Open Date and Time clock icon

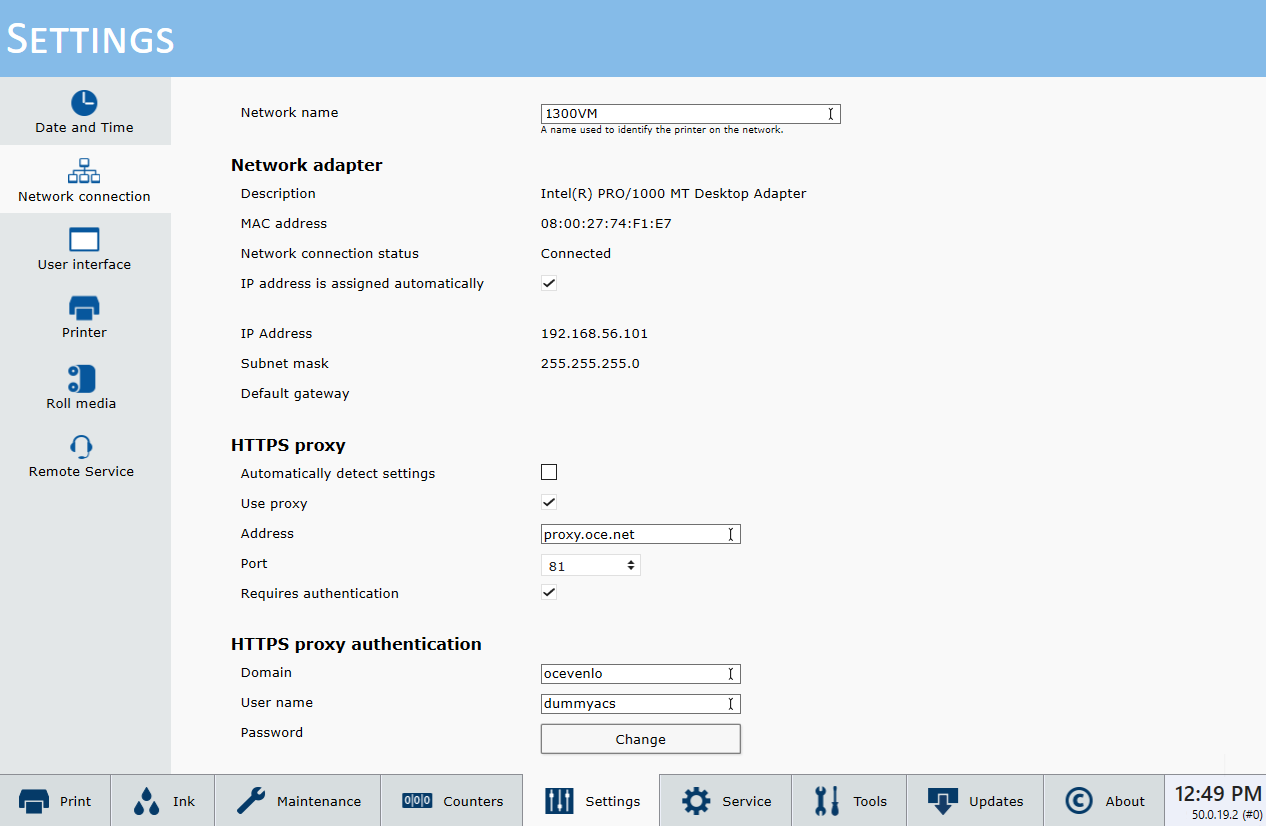(84, 103)
